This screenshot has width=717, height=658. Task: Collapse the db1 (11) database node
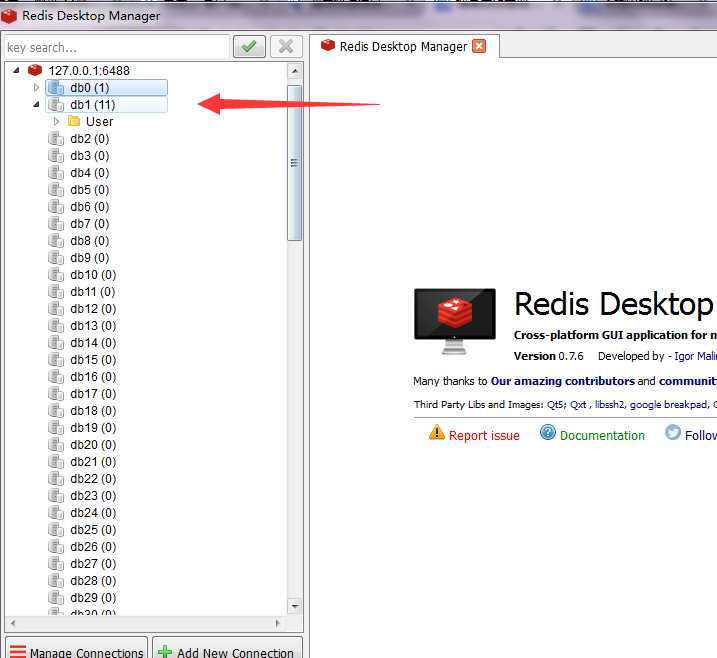pyautogui.click(x=36, y=105)
